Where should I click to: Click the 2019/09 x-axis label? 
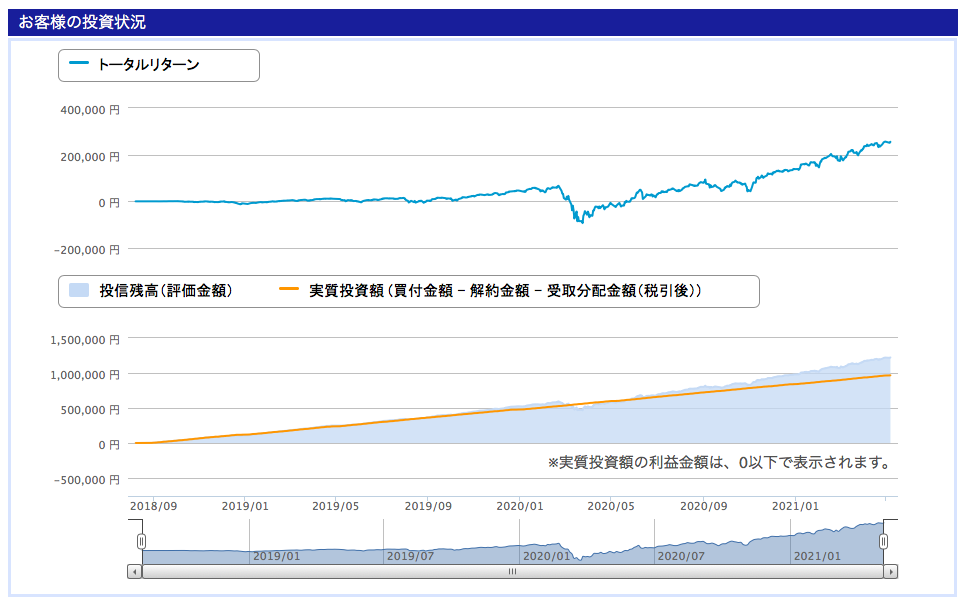(x=428, y=506)
